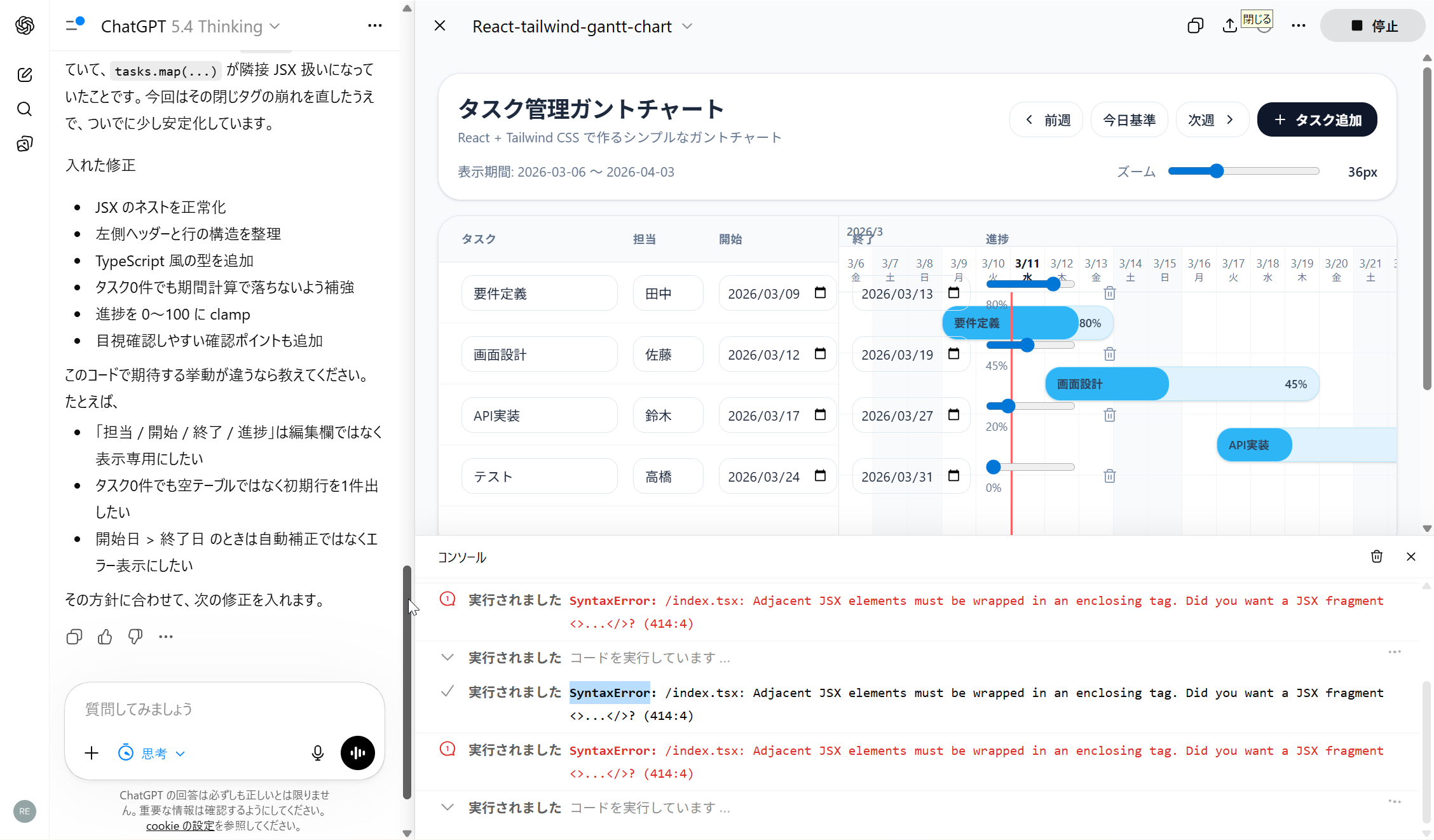This screenshot has width=1434, height=840.
Task: Click the share/upload canvas icon
Action: coord(1230,26)
